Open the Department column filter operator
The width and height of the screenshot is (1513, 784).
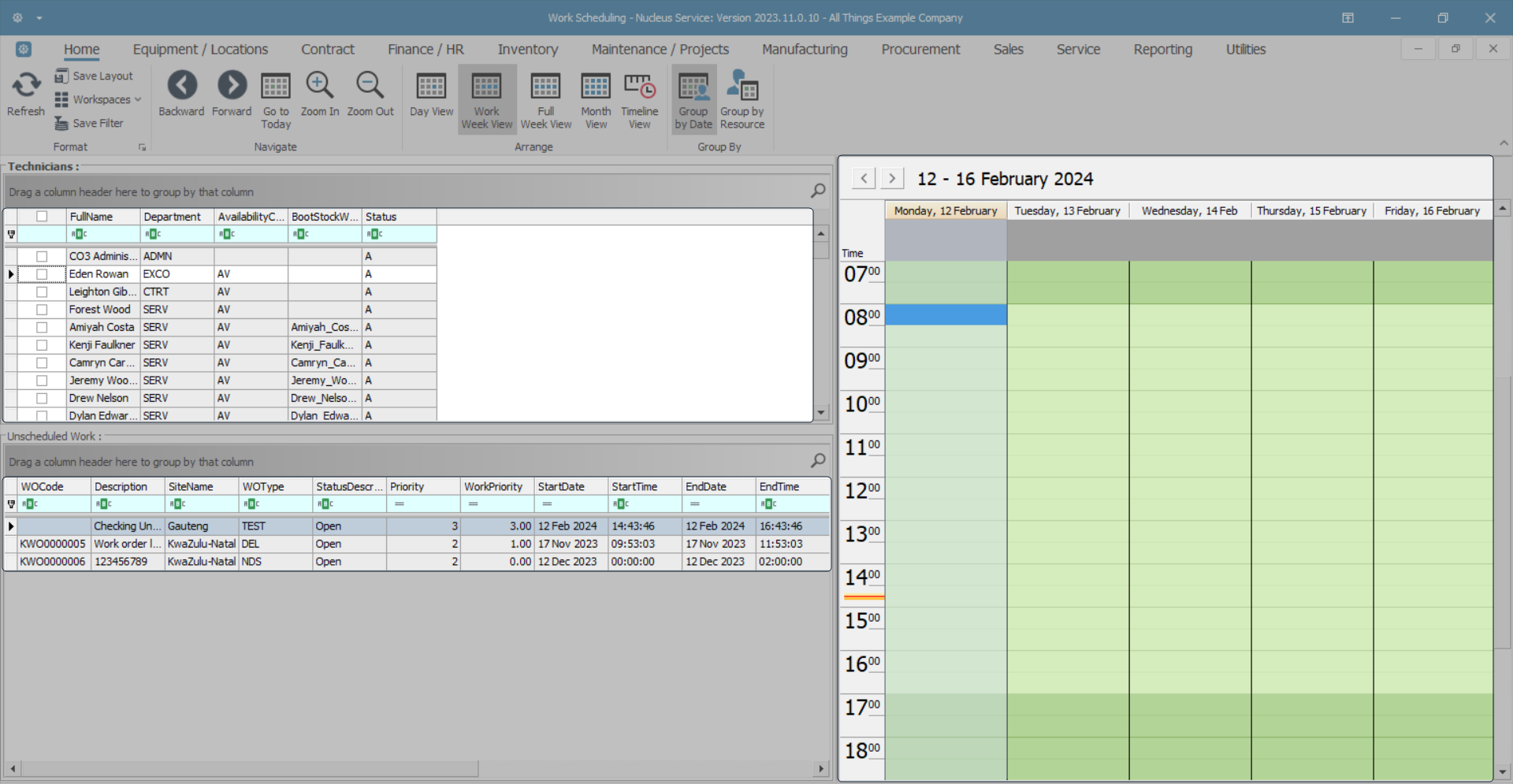(x=153, y=234)
